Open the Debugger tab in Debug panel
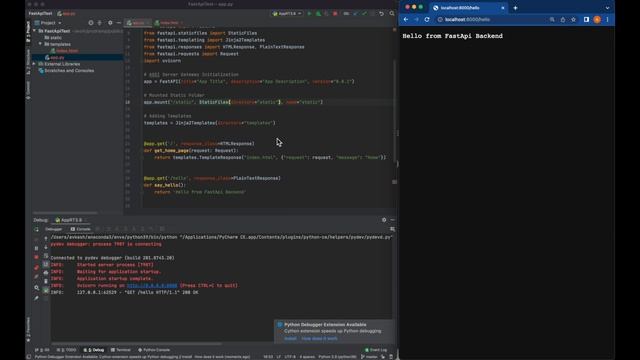The width and height of the screenshot is (640, 360). coord(53,229)
